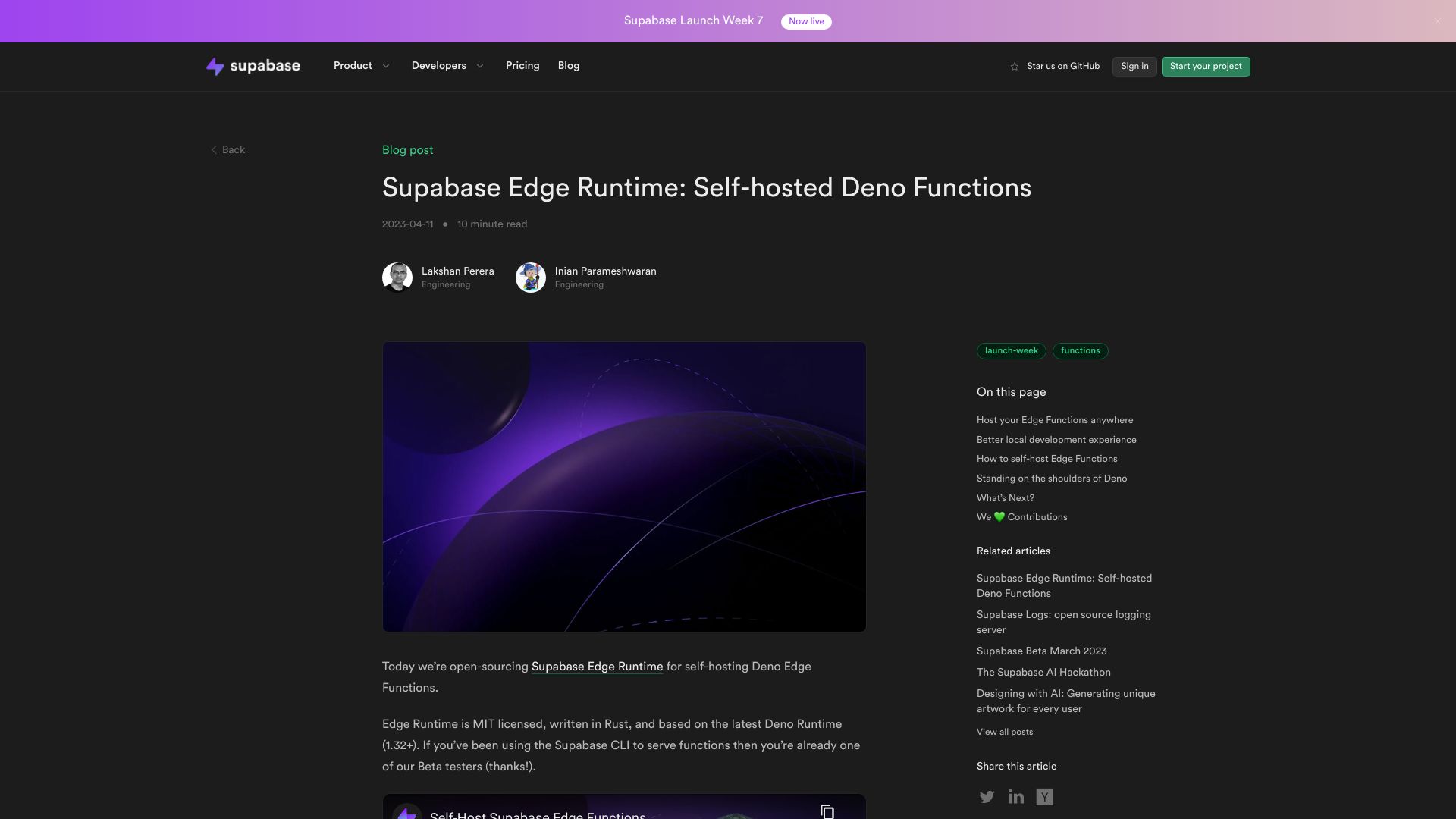Click Lakshan Perera's avatar

coord(397,278)
